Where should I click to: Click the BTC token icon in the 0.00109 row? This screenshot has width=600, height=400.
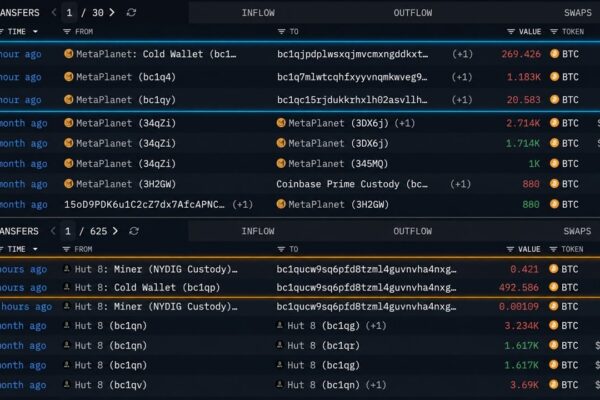[553, 306]
